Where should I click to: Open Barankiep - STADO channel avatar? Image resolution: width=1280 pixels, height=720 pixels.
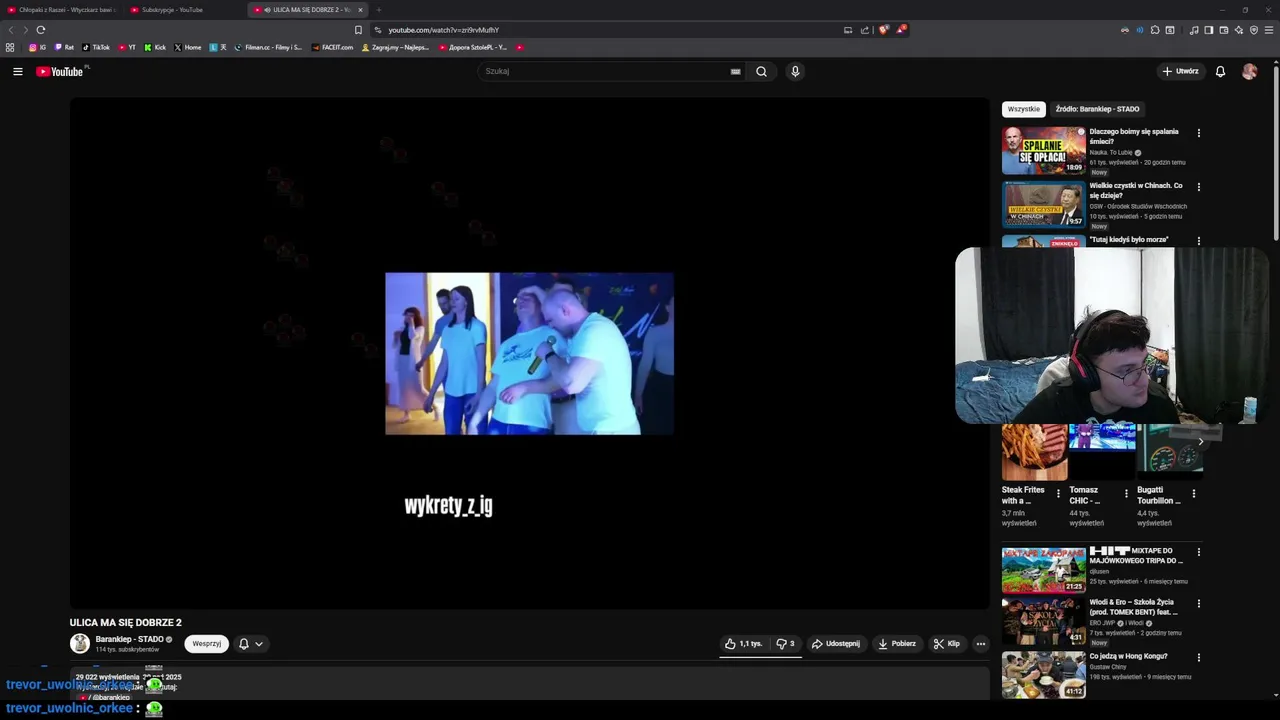(x=79, y=643)
